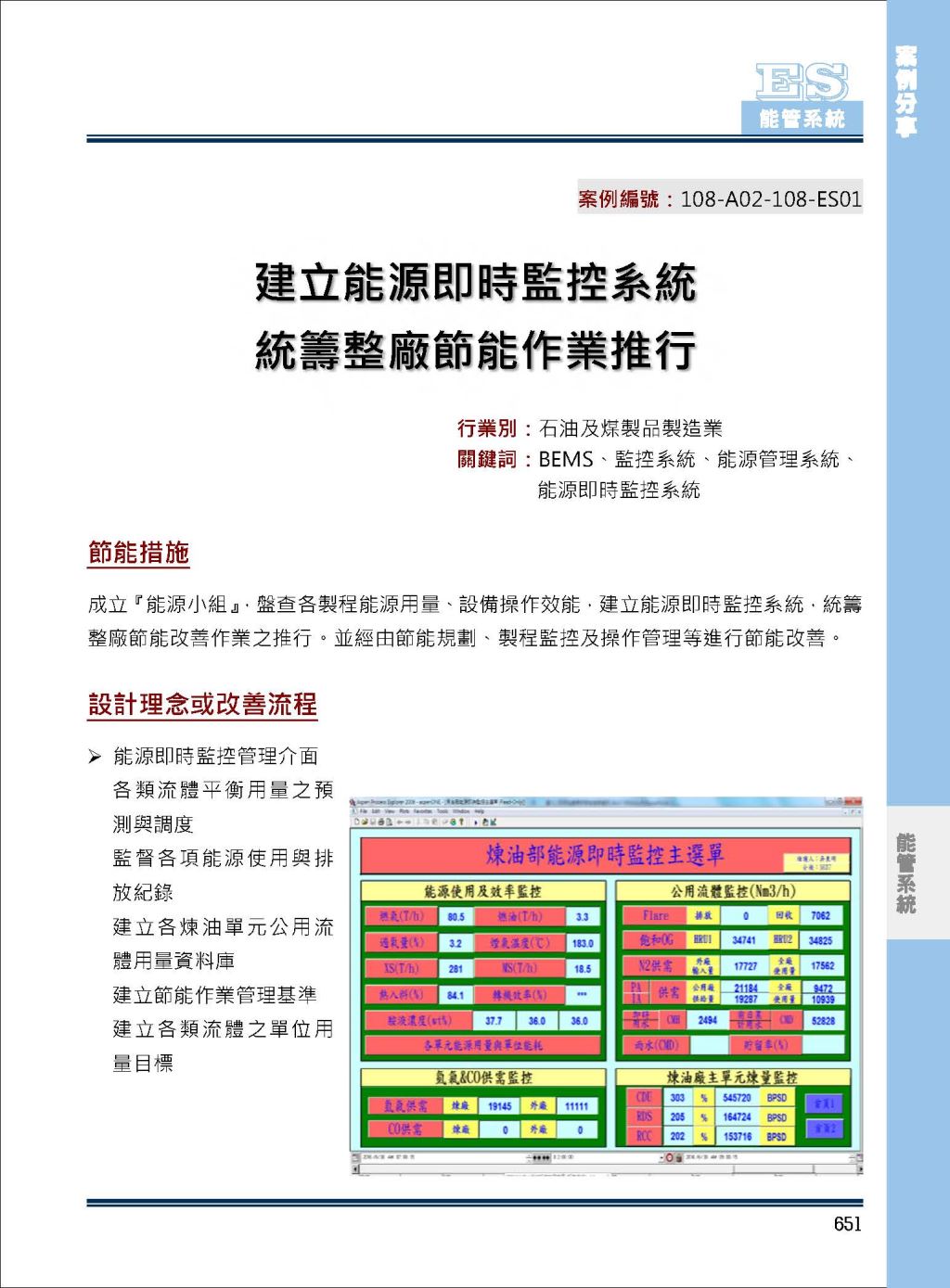Click the RCC red button
950x1288 pixels.
click(644, 1136)
